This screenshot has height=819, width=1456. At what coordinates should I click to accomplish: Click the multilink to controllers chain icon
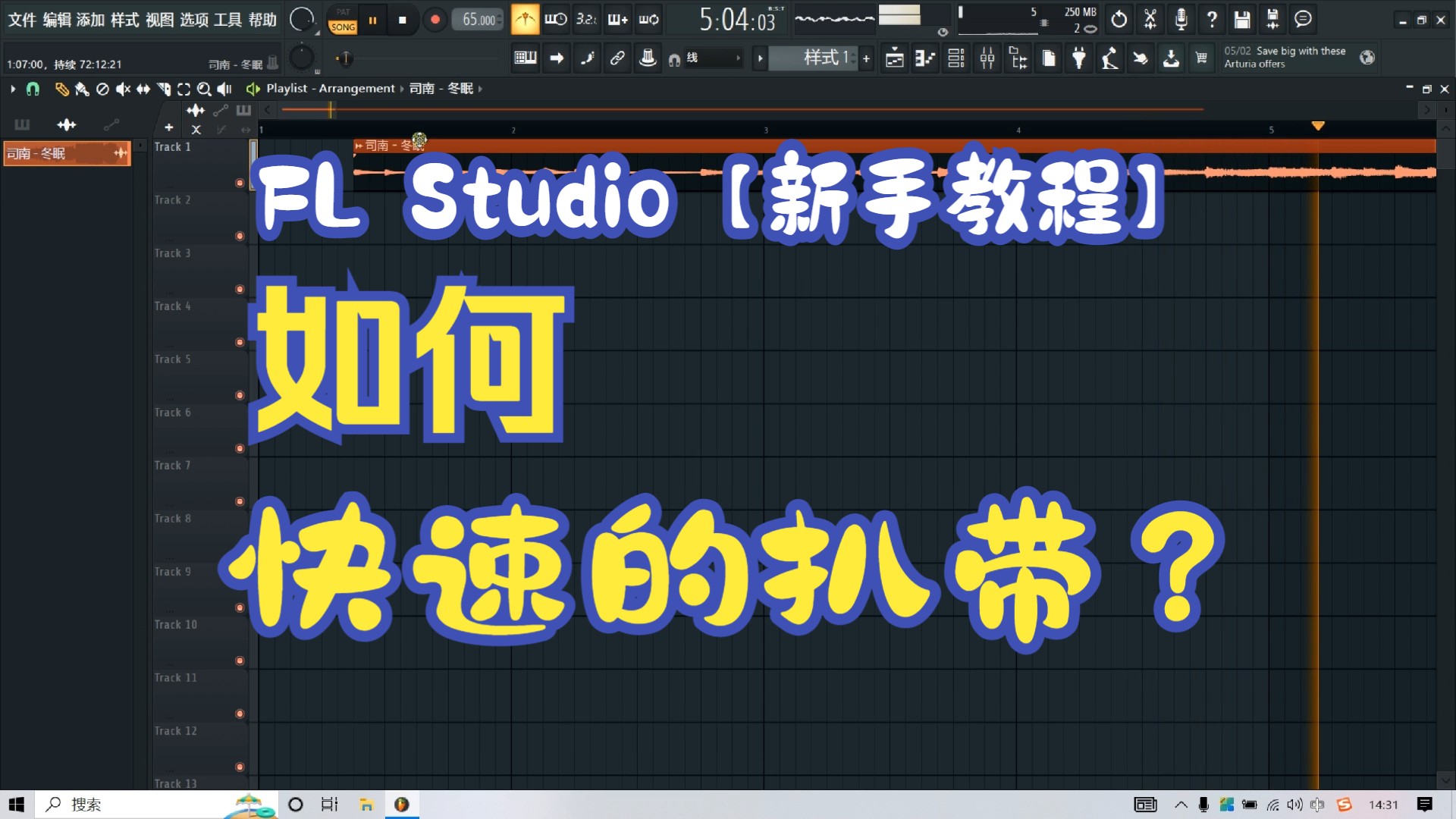pyautogui.click(x=617, y=58)
